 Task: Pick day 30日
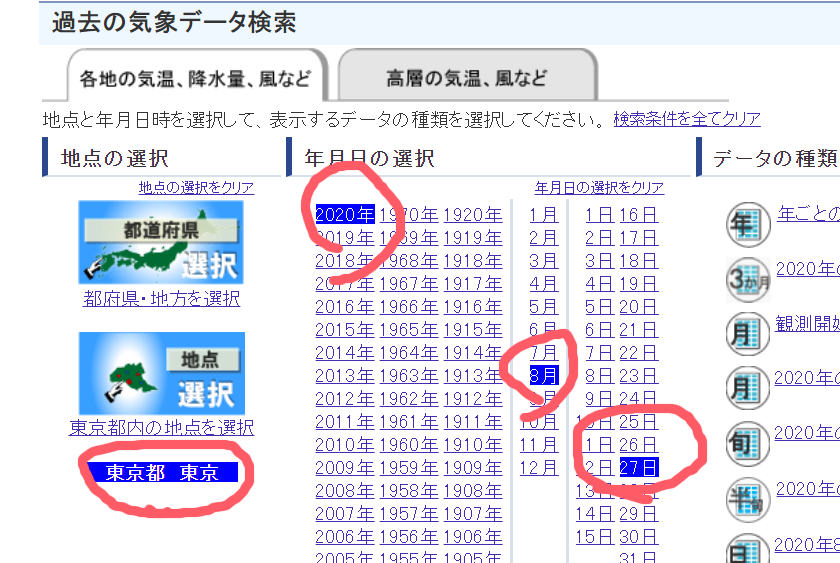639,537
